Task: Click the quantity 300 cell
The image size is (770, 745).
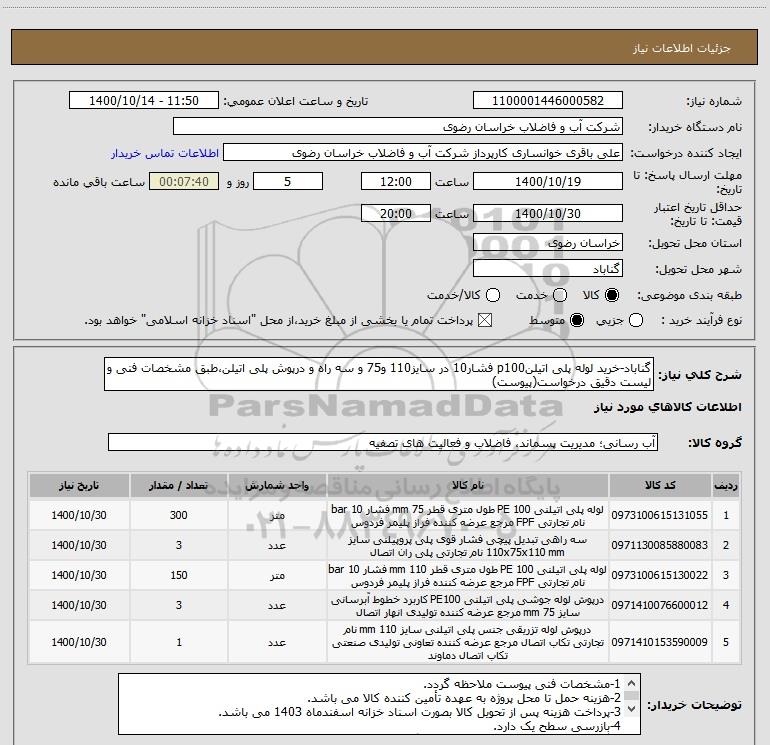Action: tap(179, 515)
